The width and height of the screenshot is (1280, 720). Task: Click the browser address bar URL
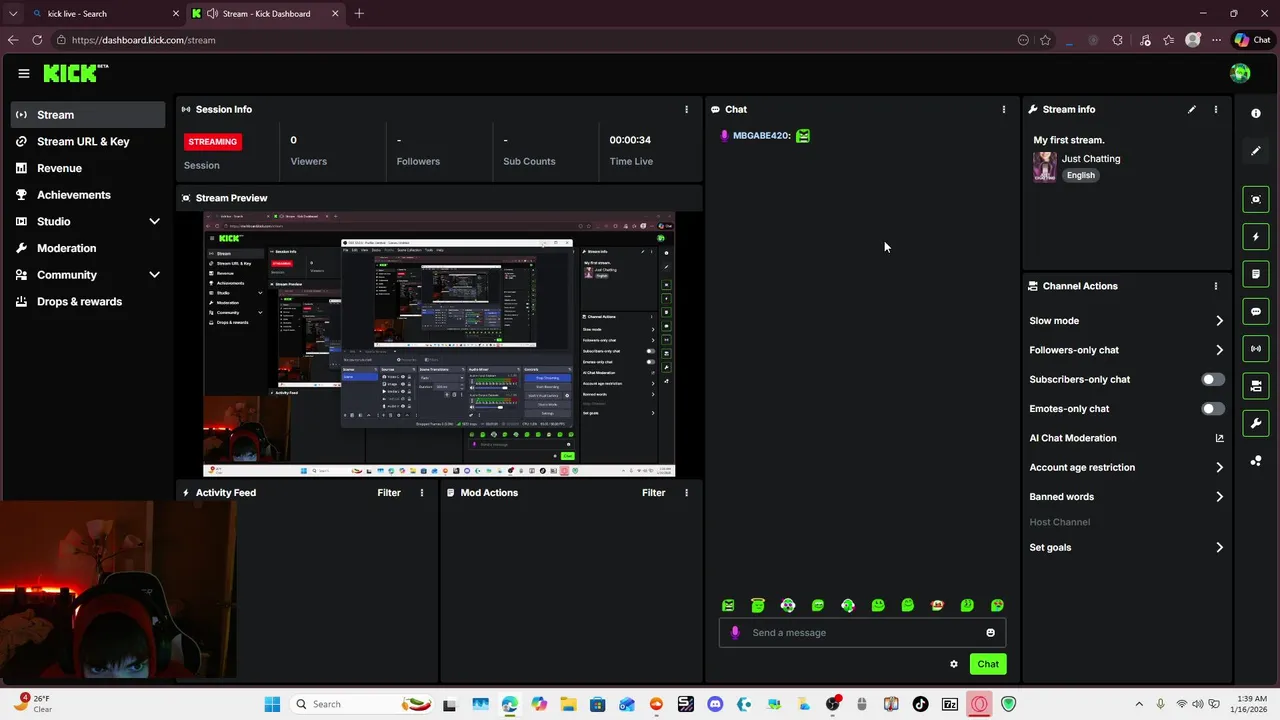point(143,40)
